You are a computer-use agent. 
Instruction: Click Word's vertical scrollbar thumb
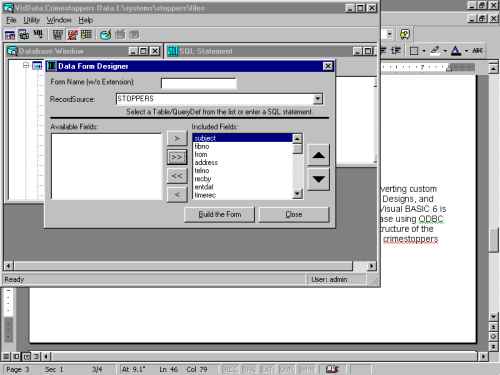click(494, 239)
